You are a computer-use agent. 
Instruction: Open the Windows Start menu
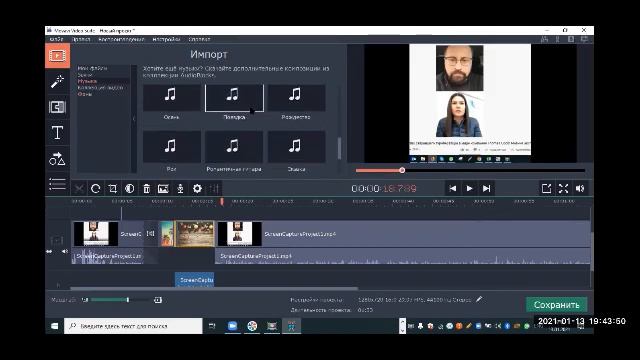54,326
